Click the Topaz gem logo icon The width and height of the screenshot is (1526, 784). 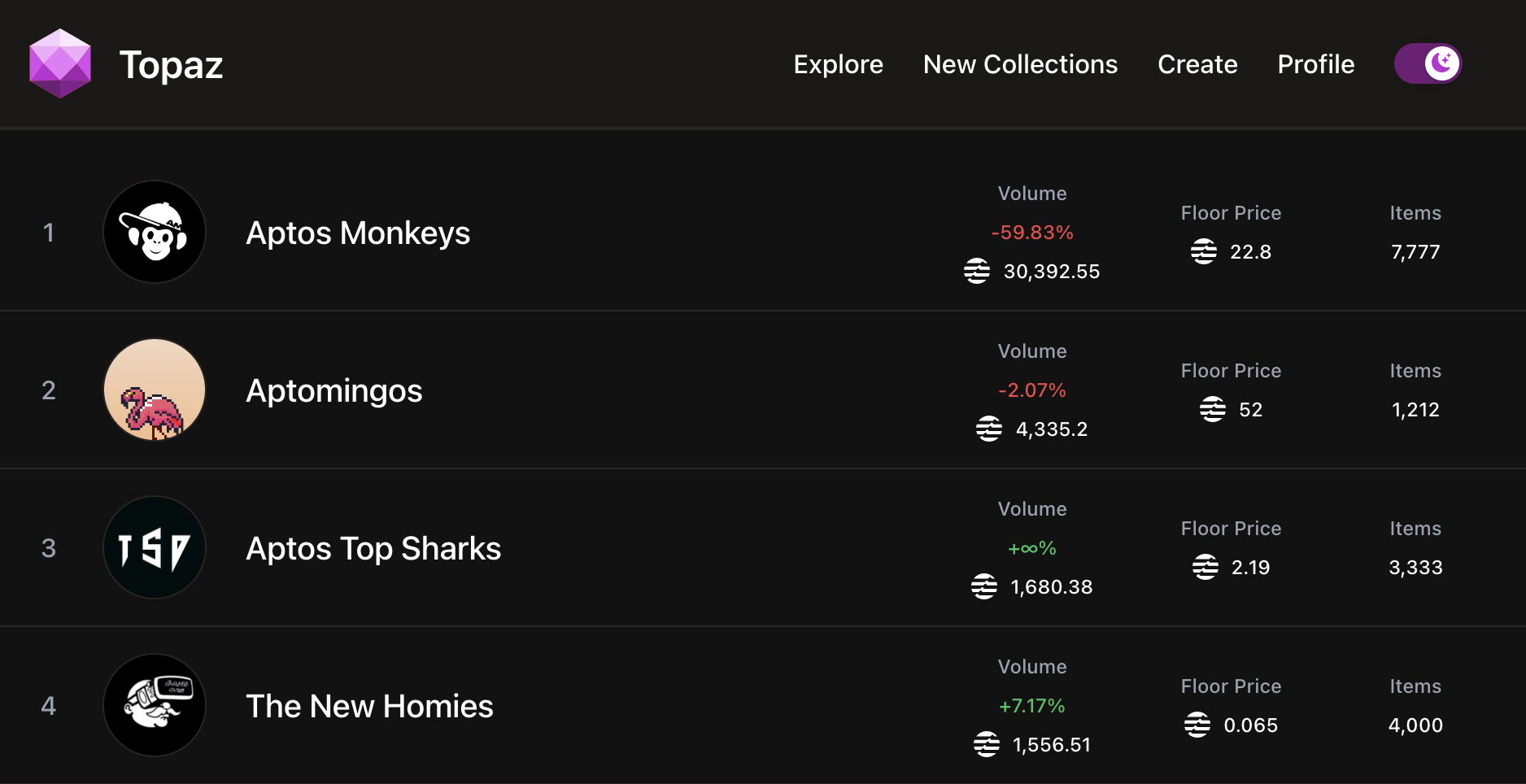coord(60,63)
